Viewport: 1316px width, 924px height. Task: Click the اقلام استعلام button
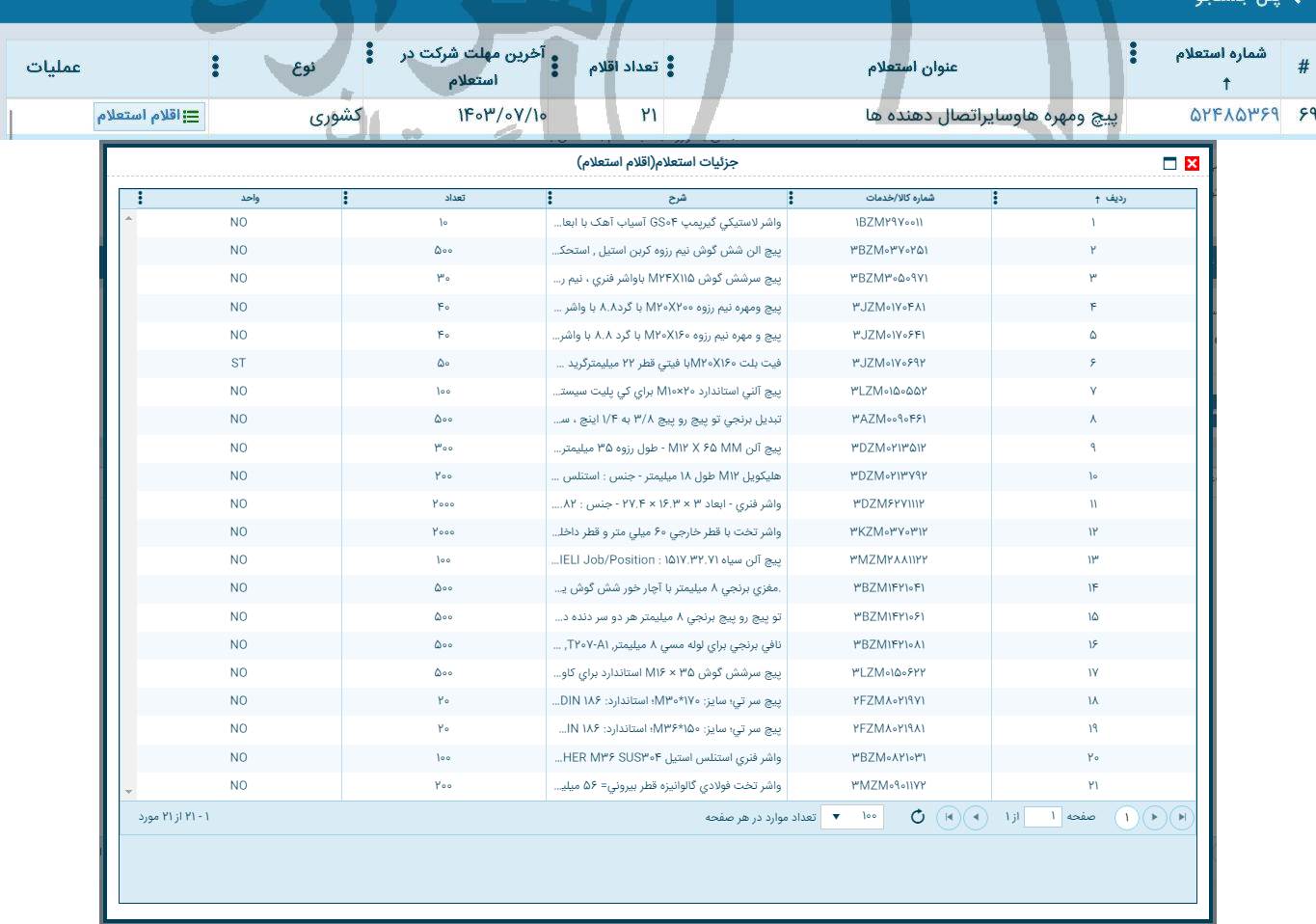pos(148,116)
